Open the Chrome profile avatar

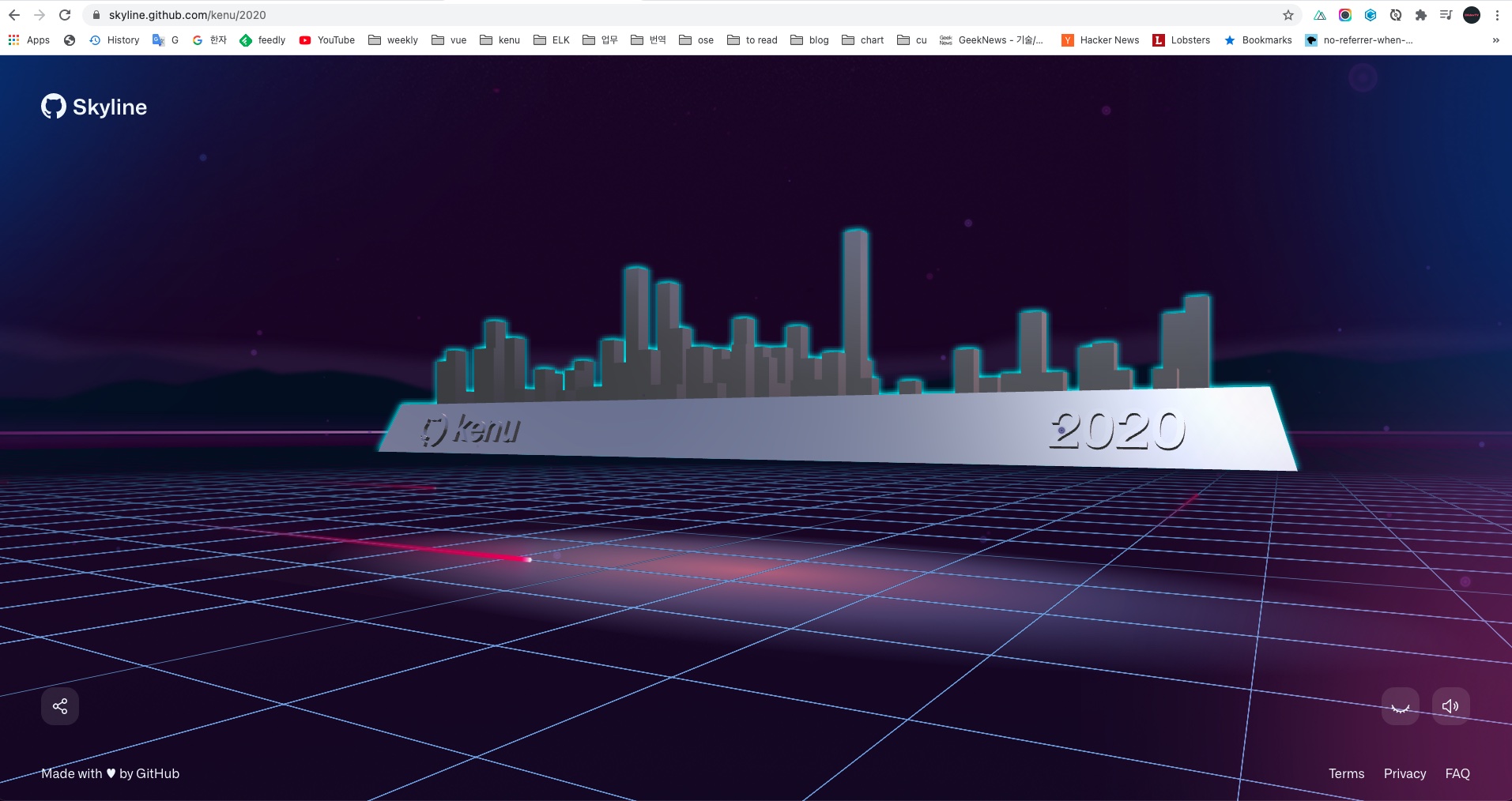pos(1472,15)
